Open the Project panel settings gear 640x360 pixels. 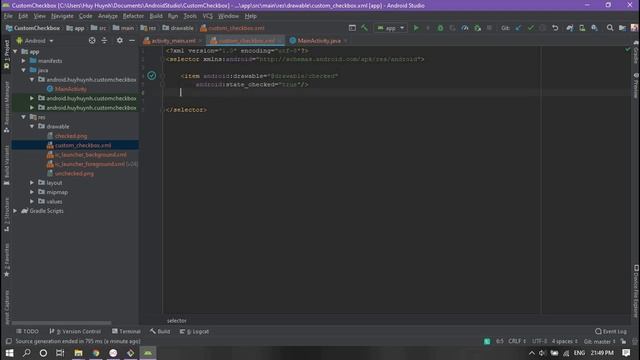pos(120,40)
